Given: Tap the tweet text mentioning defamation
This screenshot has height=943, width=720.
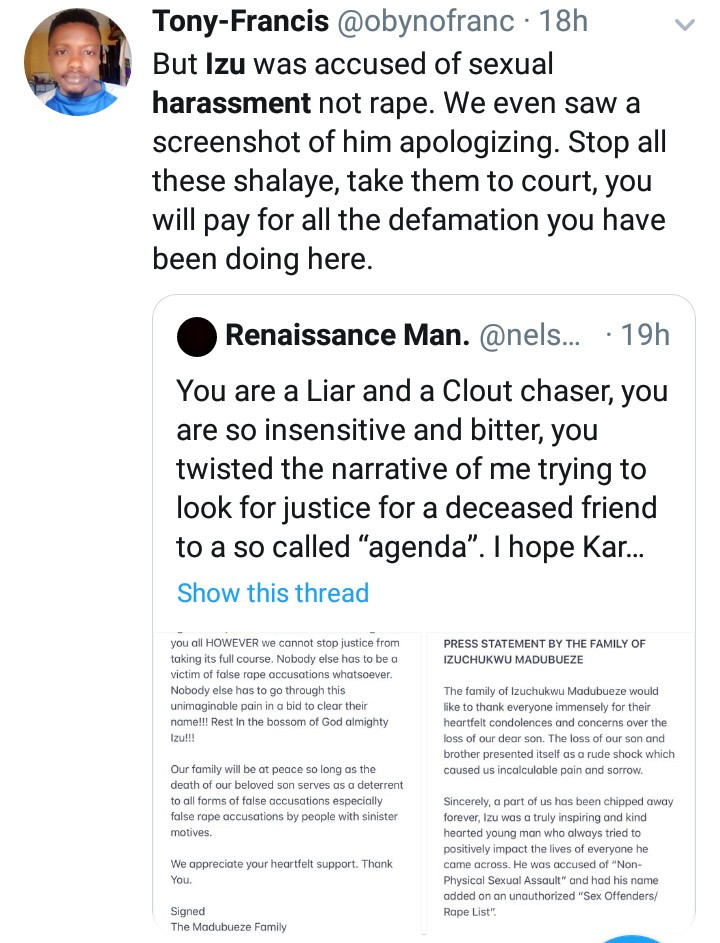Looking at the screenshot, I should 408,219.
